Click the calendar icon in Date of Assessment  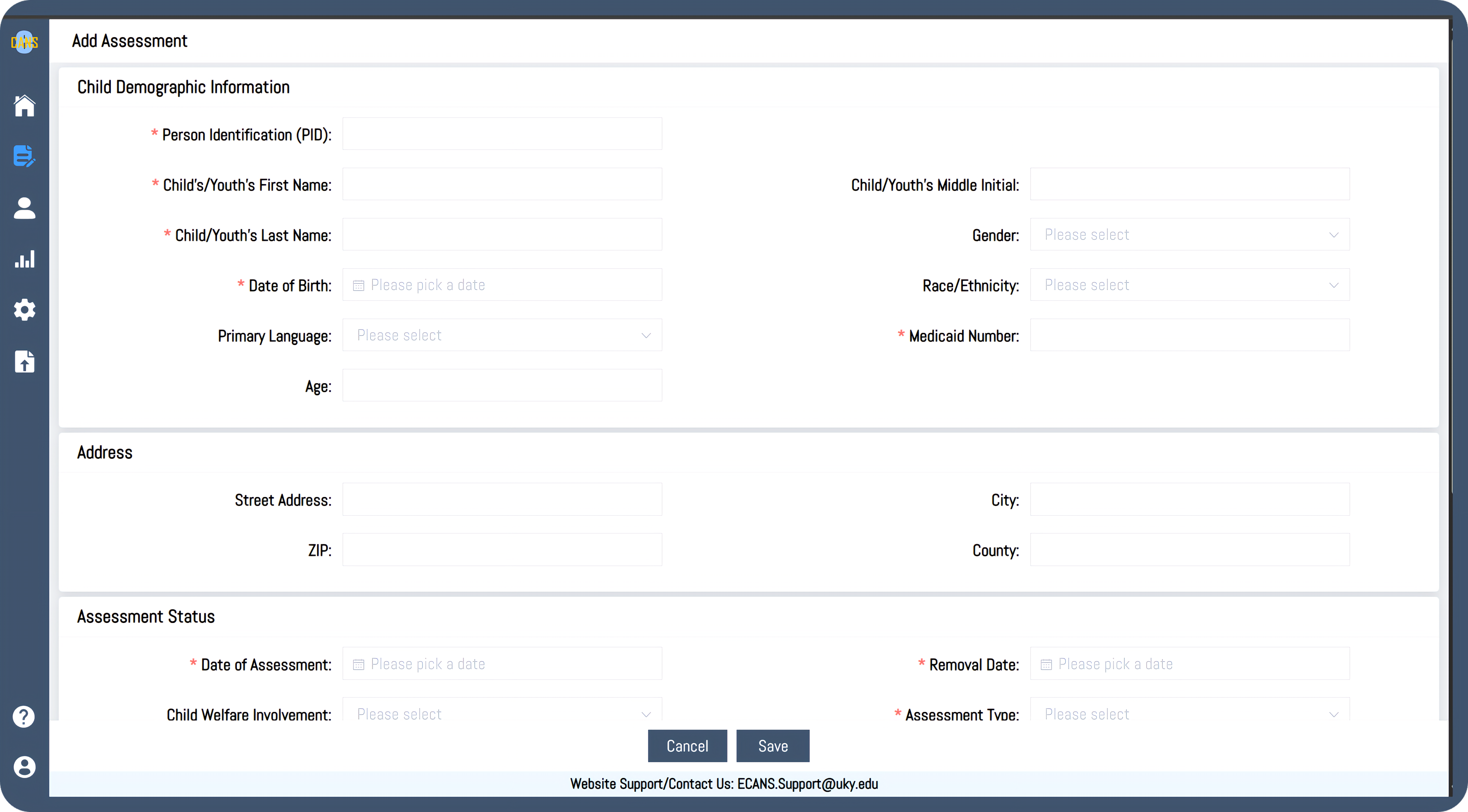coord(358,664)
